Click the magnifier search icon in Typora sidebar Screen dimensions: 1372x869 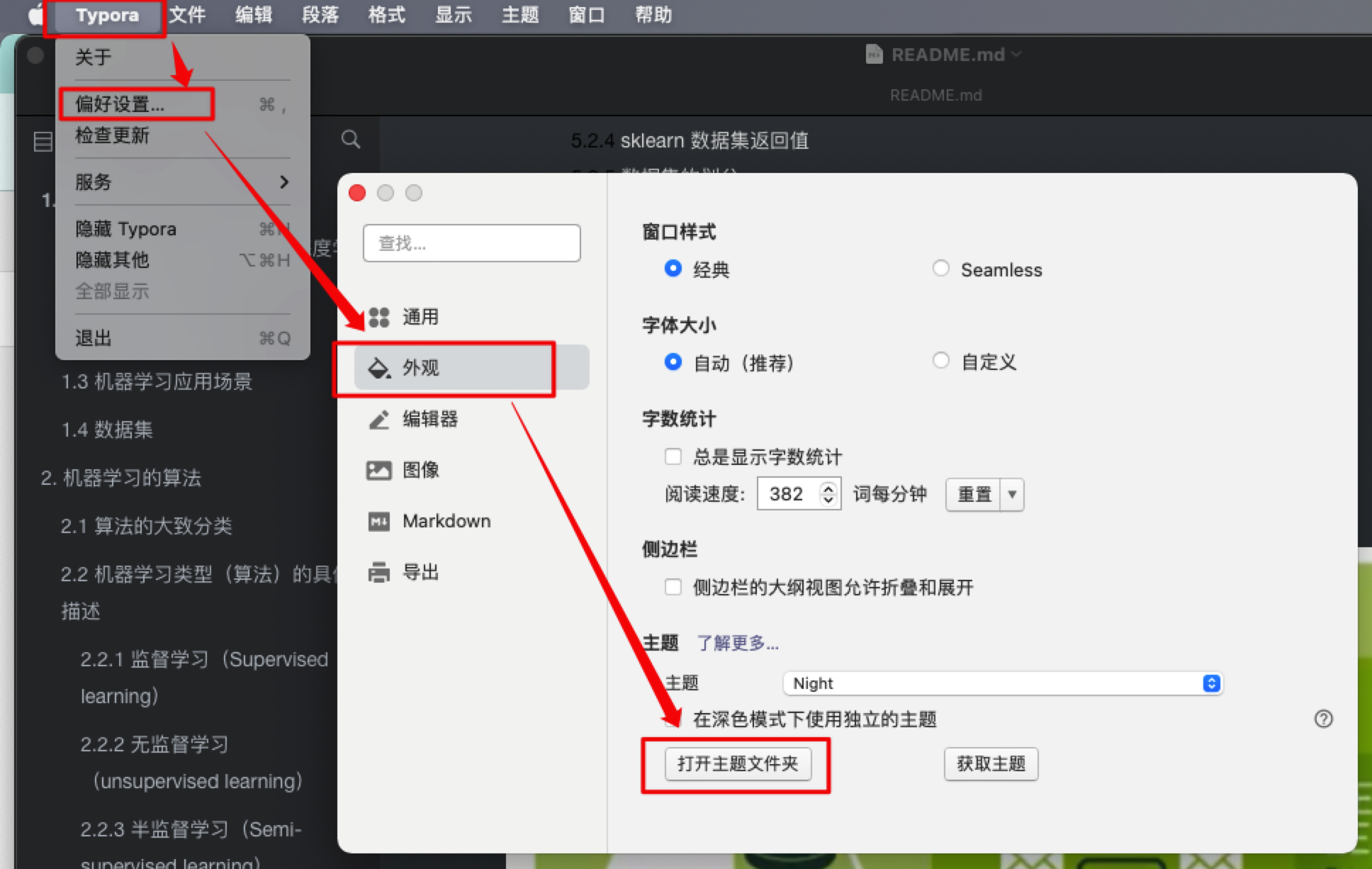(352, 140)
